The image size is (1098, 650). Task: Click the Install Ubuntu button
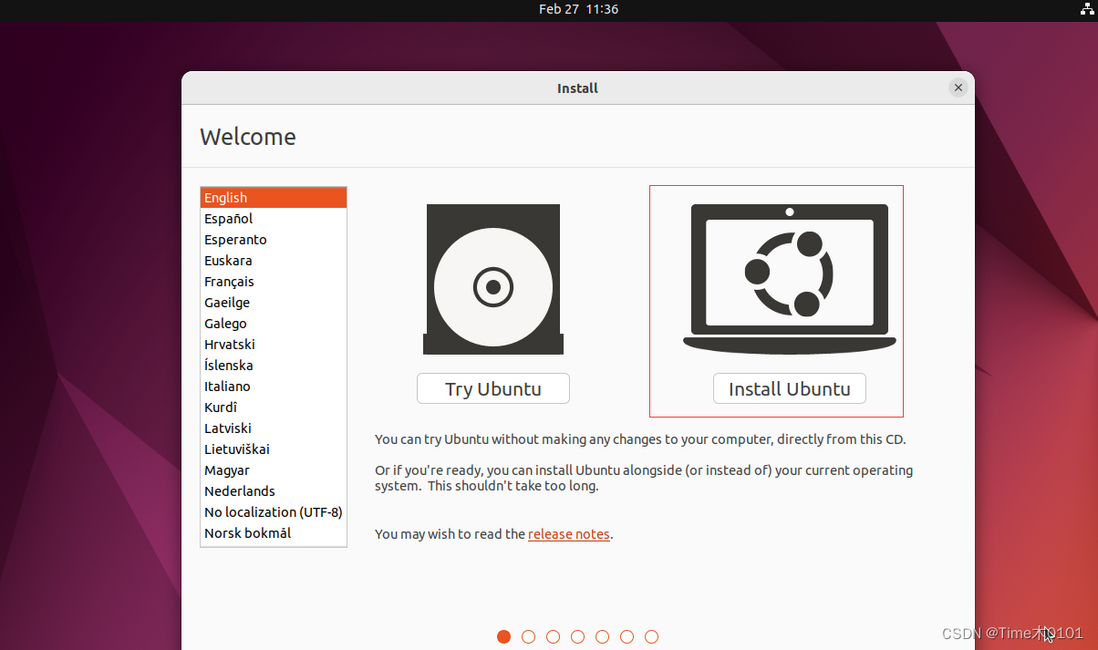(789, 389)
